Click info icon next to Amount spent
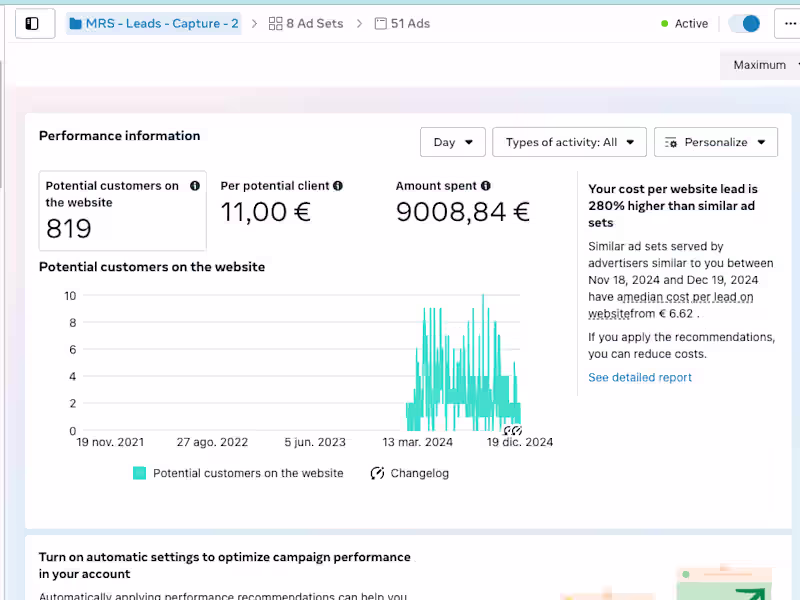The height and width of the screenshot is (600, 800). pos(486,186)
